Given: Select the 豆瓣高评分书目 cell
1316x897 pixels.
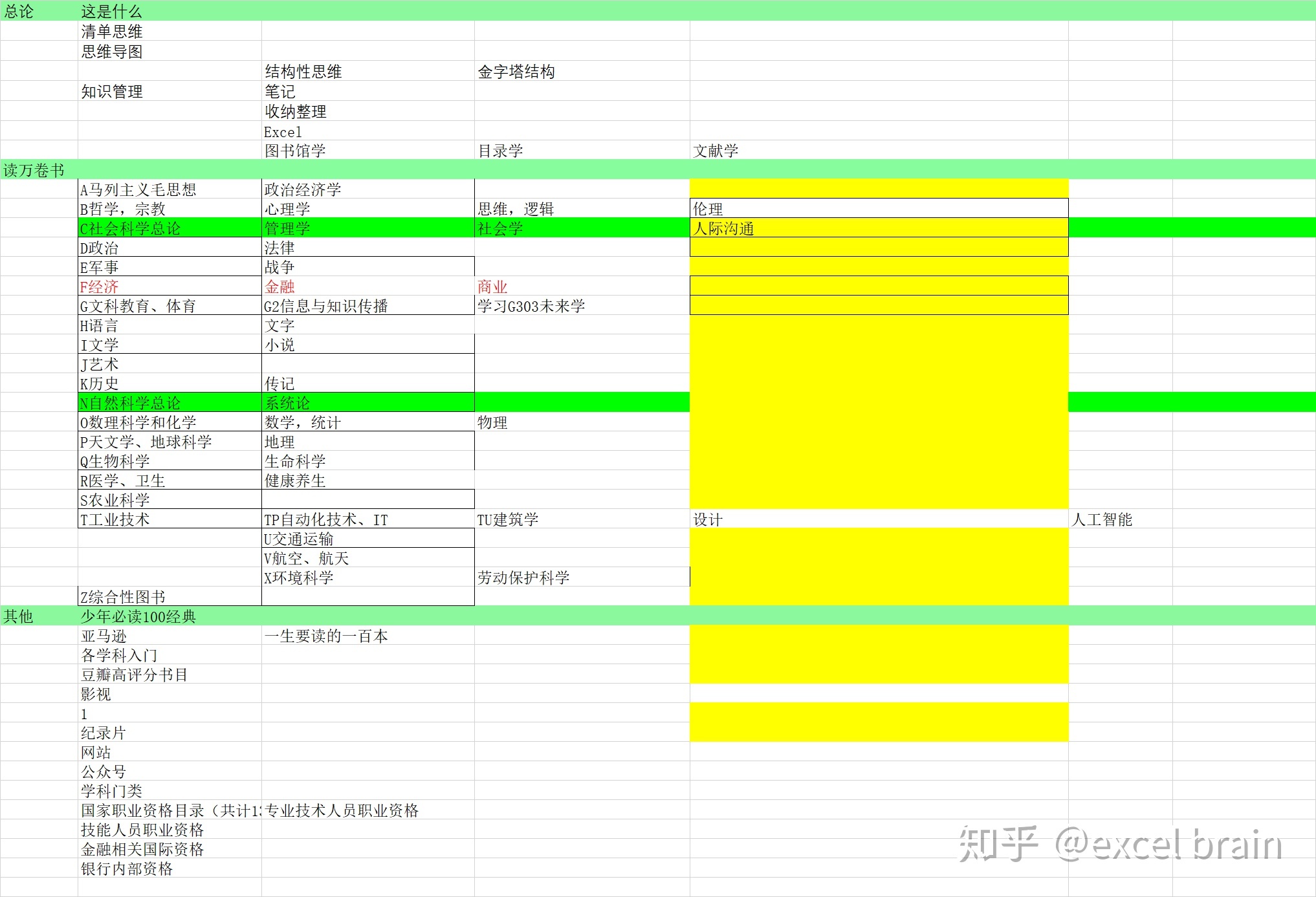Looking at the screenshot, I should coord(134,675).
